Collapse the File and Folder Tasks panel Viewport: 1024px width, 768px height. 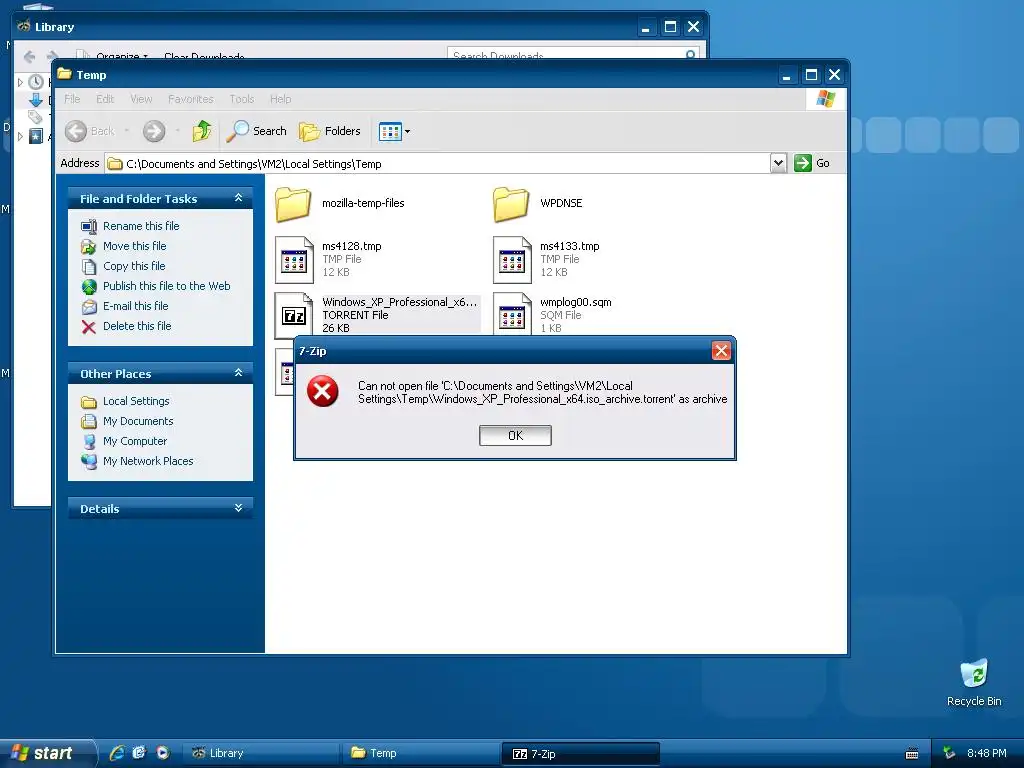(238, 198)
